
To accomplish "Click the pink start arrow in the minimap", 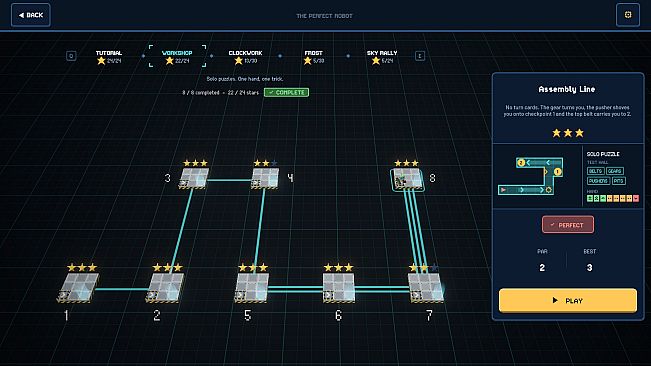I will pyautogui.click(x=503, y=190).
